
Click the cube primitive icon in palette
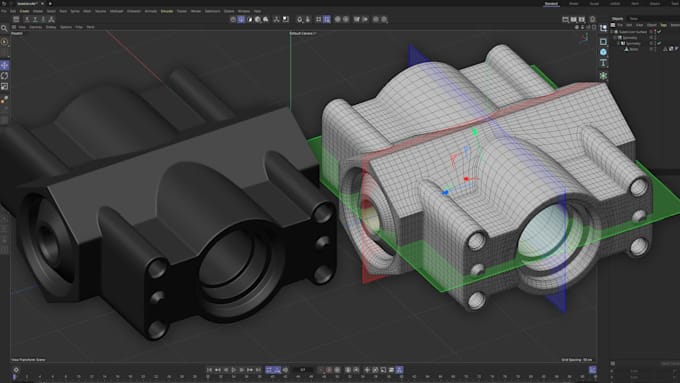click(x=603, y=42)
